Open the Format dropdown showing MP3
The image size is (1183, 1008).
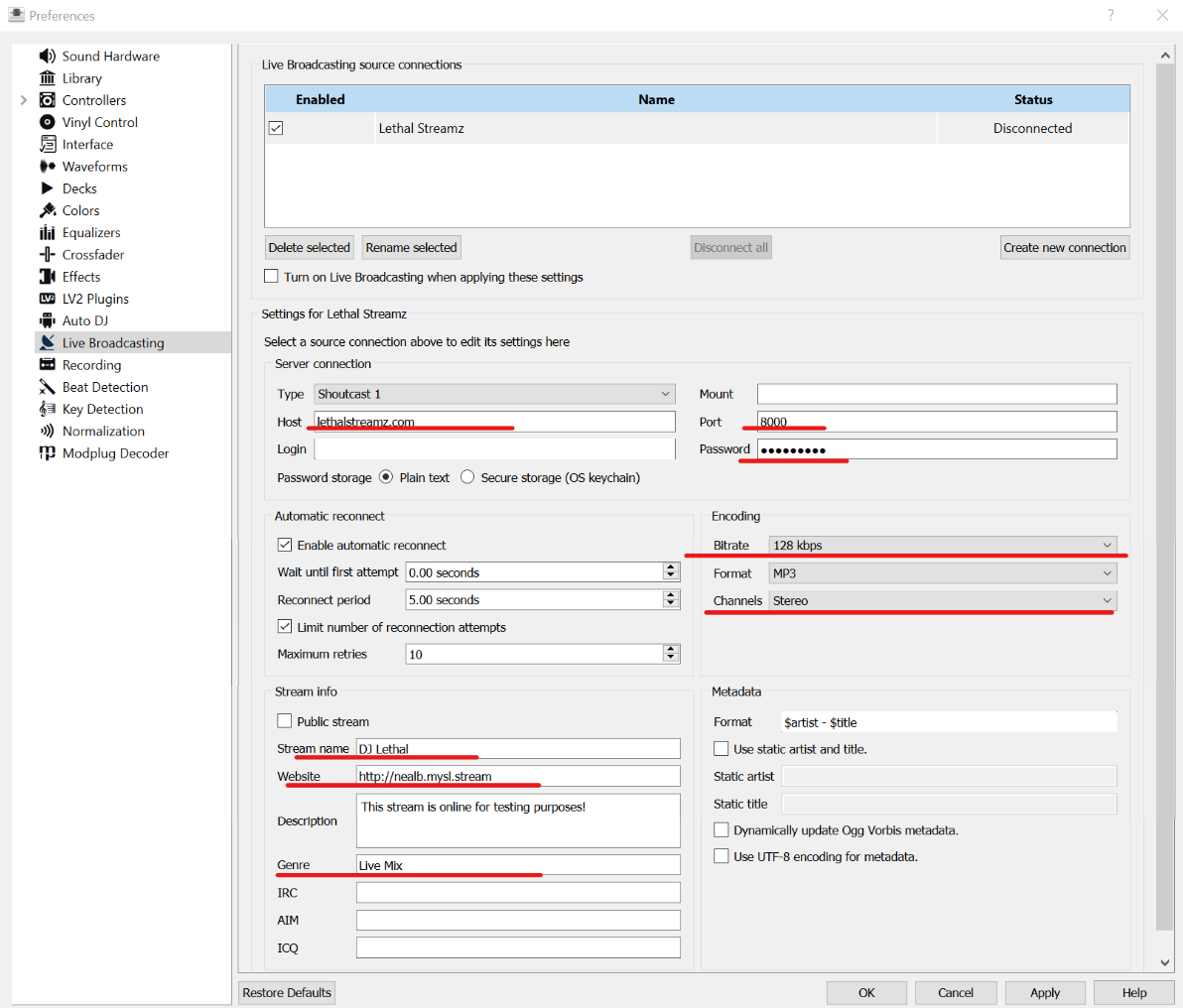click(x=943, y=573)
